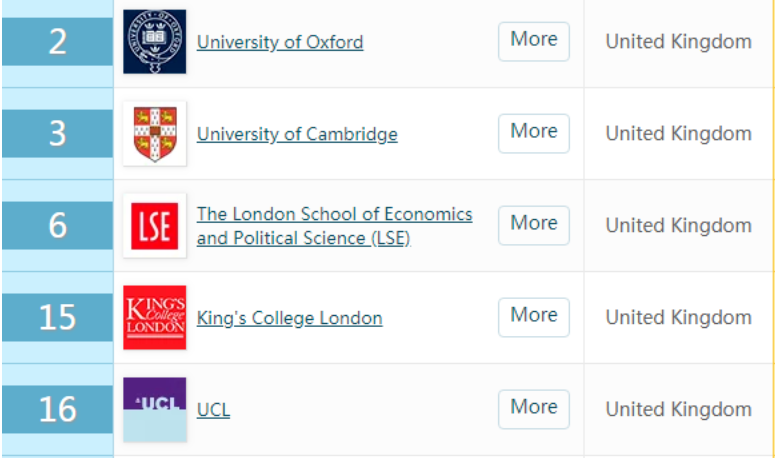
Task: Click More button for University of Oxford
Action: pos(534,42)
